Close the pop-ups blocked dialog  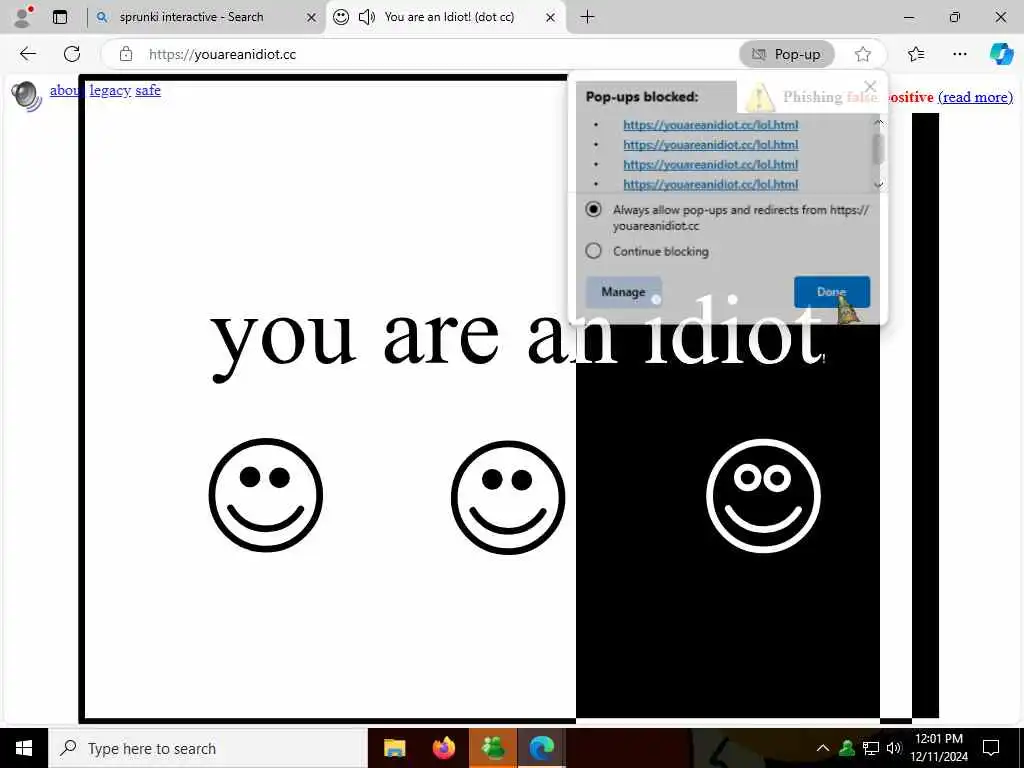click(x=870, y=86)
